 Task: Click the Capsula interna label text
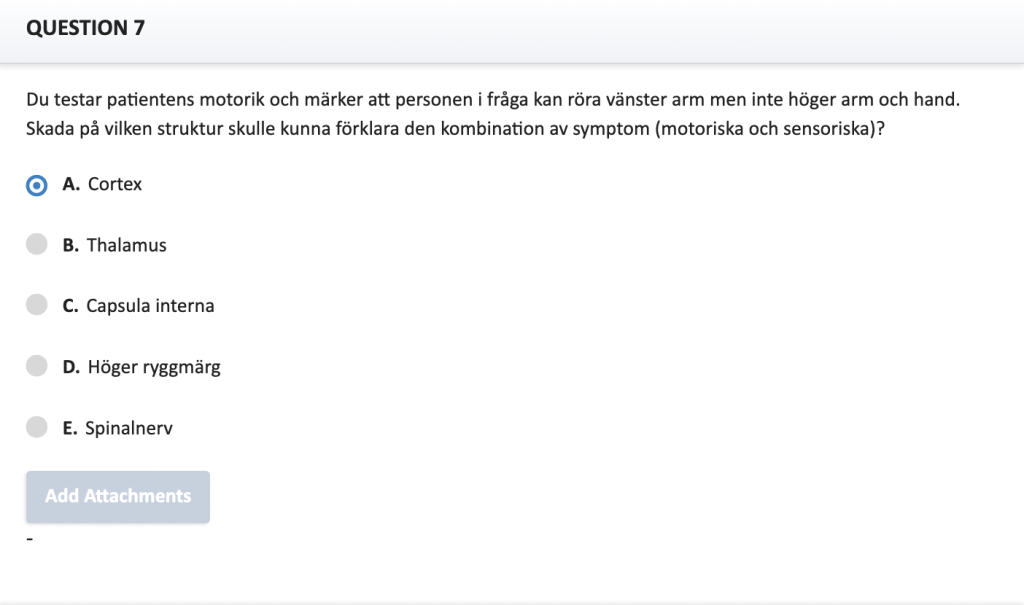click(150, 306)
